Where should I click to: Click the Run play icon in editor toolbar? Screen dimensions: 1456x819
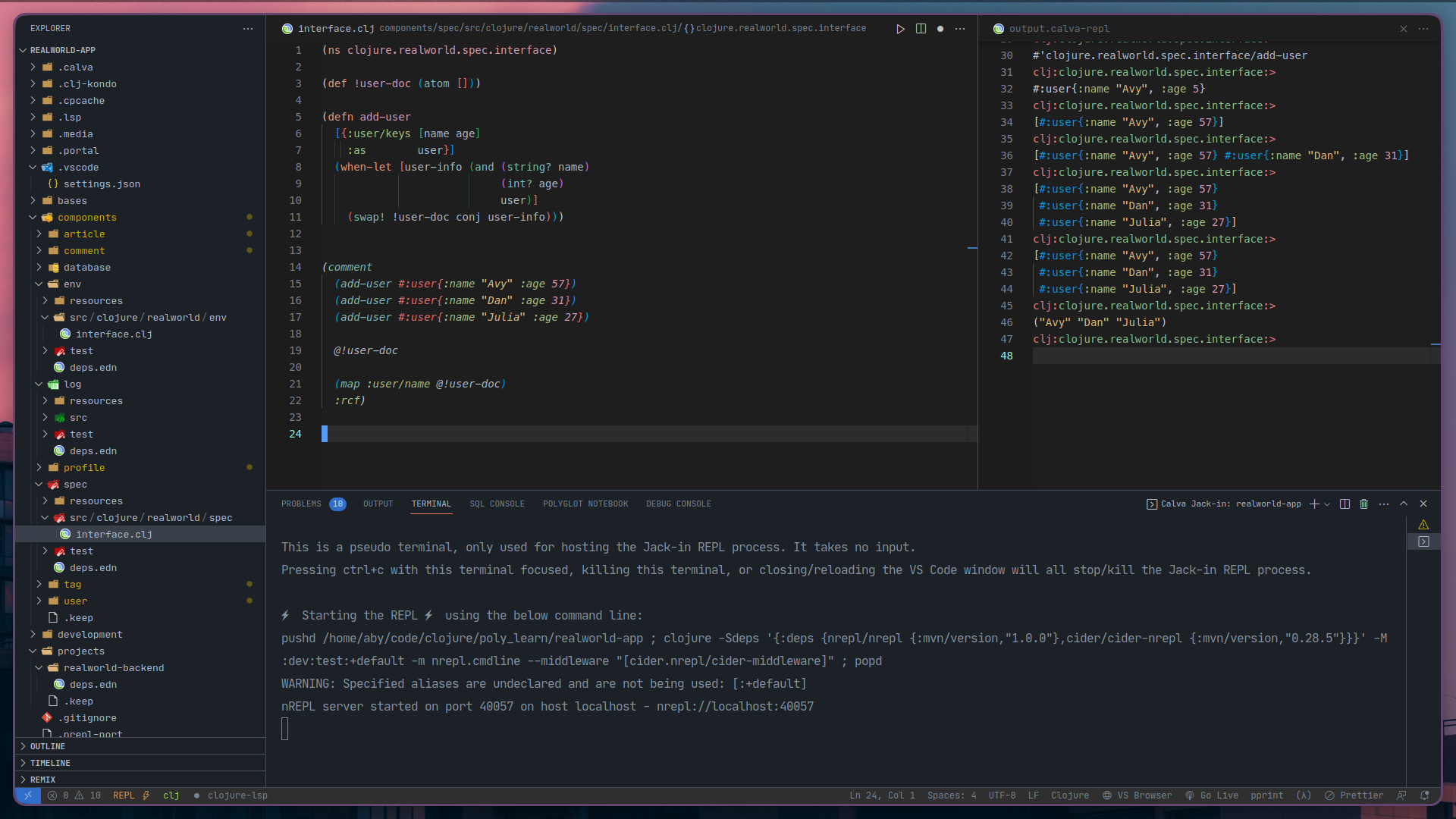(x=900, y=29)
